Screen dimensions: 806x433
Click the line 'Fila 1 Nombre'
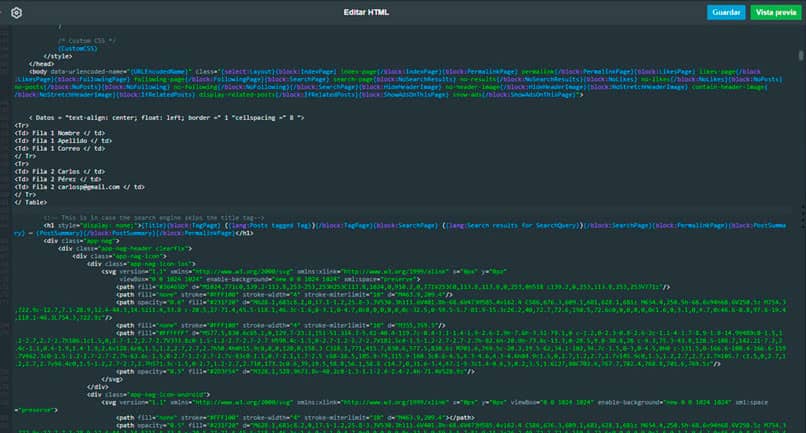[x=60, y=133]
